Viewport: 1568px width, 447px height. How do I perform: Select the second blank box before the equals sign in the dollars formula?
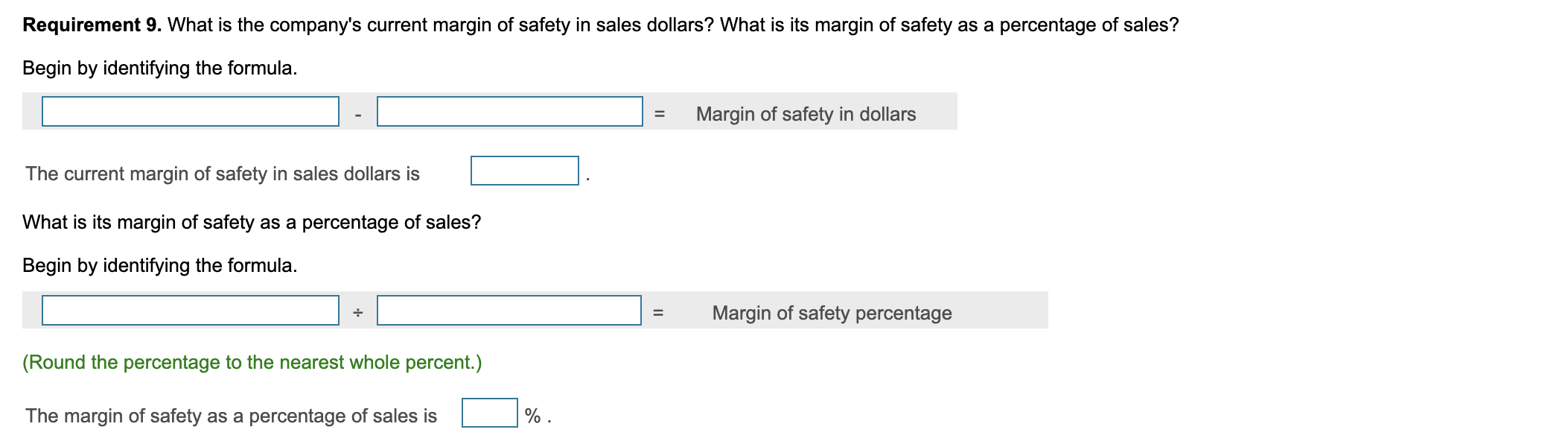510,112
